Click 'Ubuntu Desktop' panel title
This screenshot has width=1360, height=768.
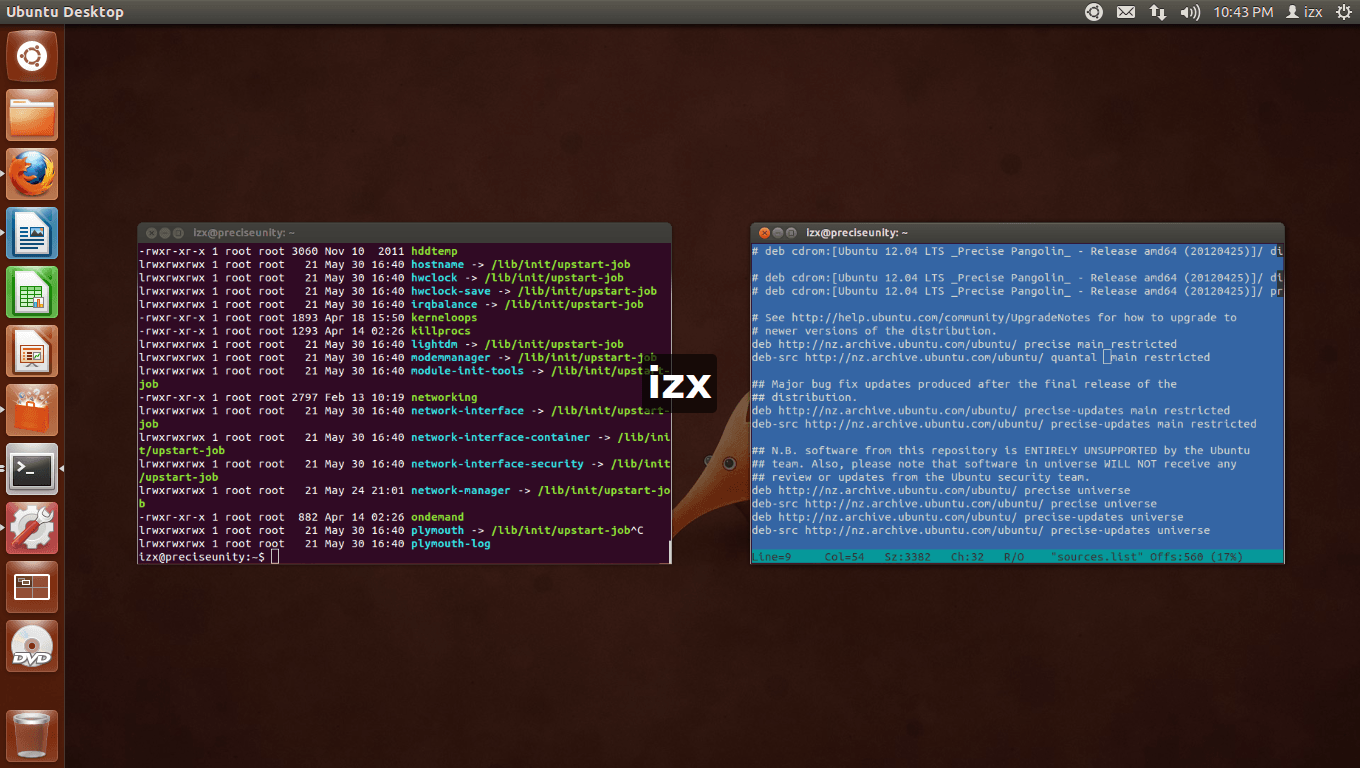(65, 12)
